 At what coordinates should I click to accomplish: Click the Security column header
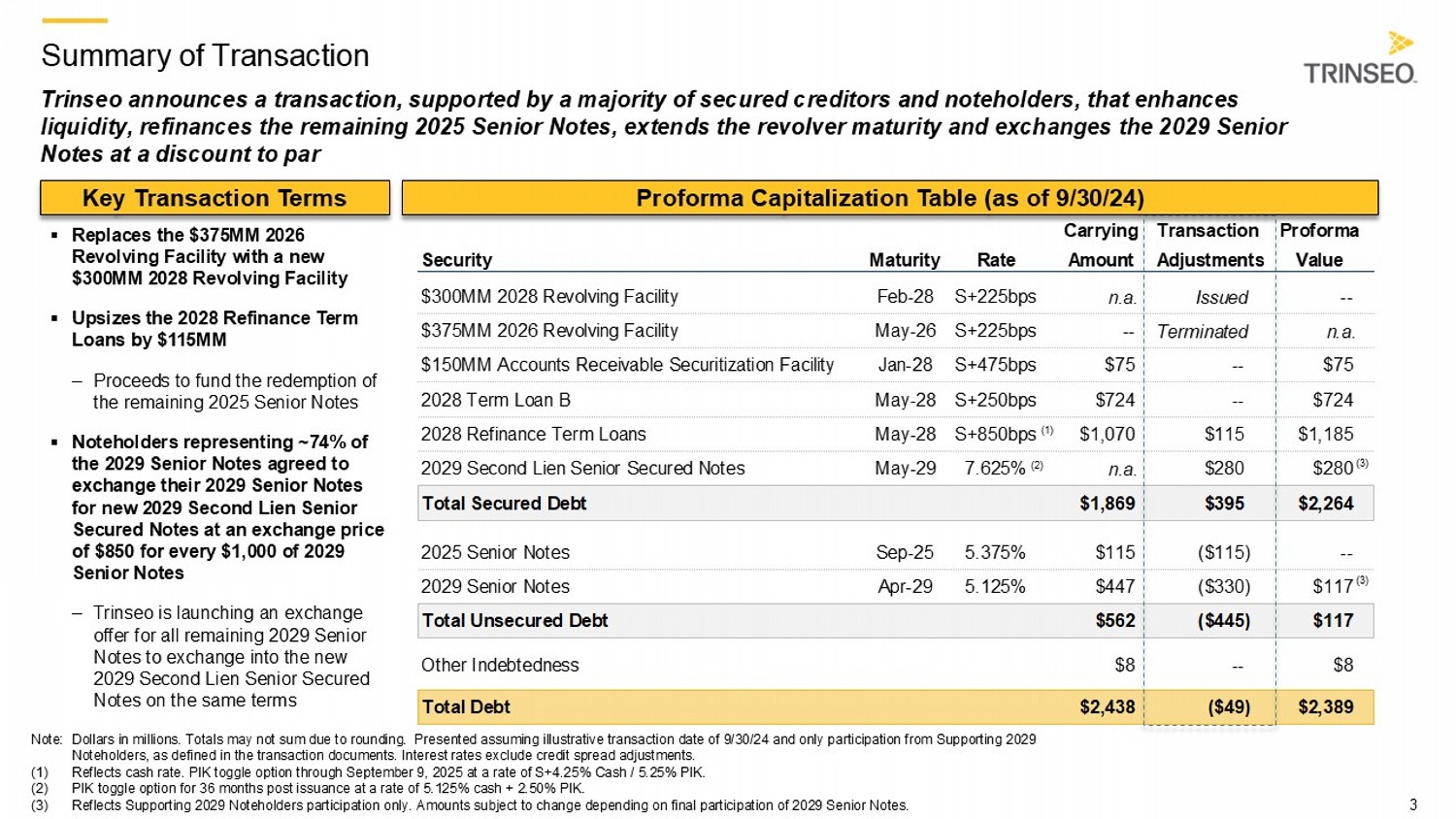[x=456, y=260]
